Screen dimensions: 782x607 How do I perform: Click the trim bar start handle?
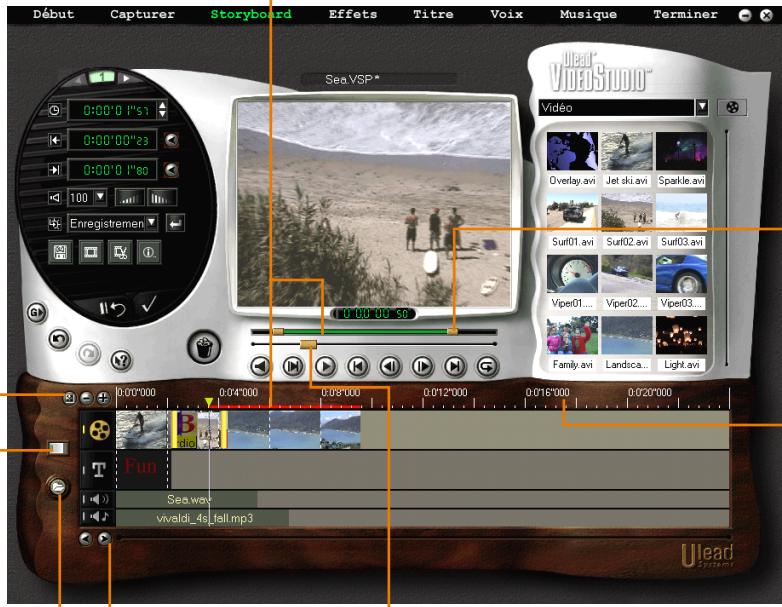tap(278, 331)
